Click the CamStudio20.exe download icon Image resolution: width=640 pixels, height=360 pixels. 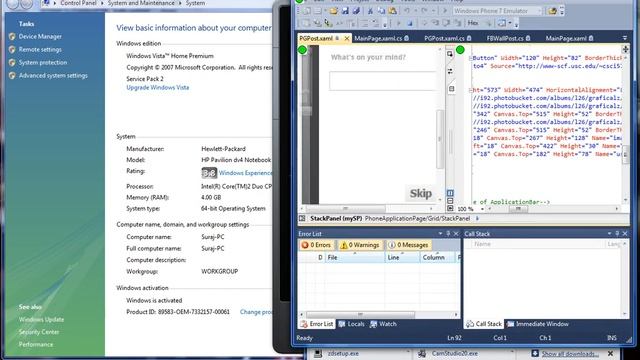click(422, 353)
